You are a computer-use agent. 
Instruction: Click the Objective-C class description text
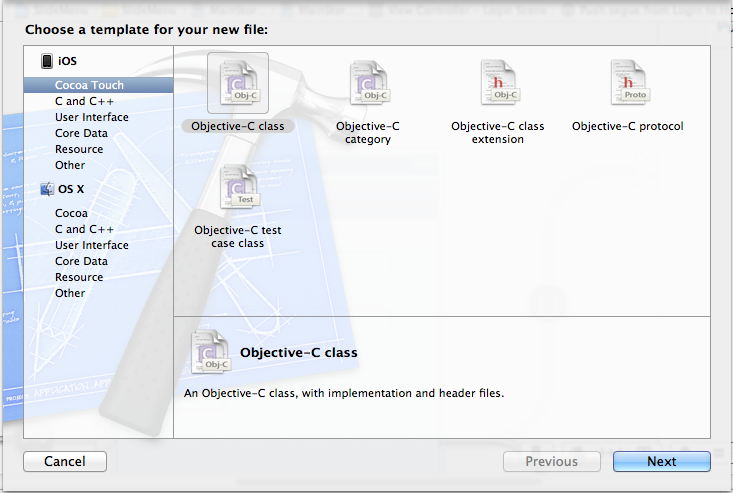tap(344, 393)
